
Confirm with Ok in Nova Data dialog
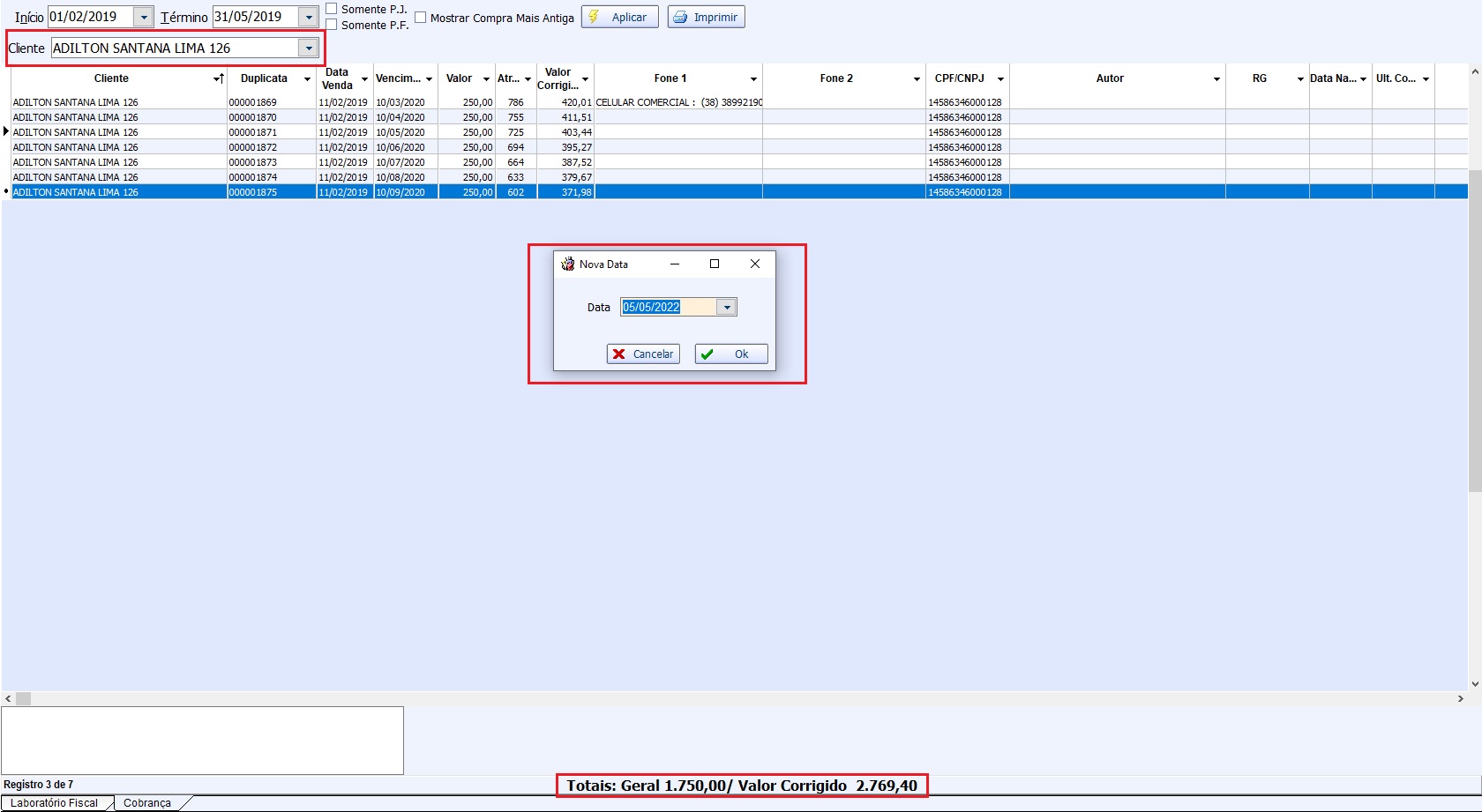[731, 354]
